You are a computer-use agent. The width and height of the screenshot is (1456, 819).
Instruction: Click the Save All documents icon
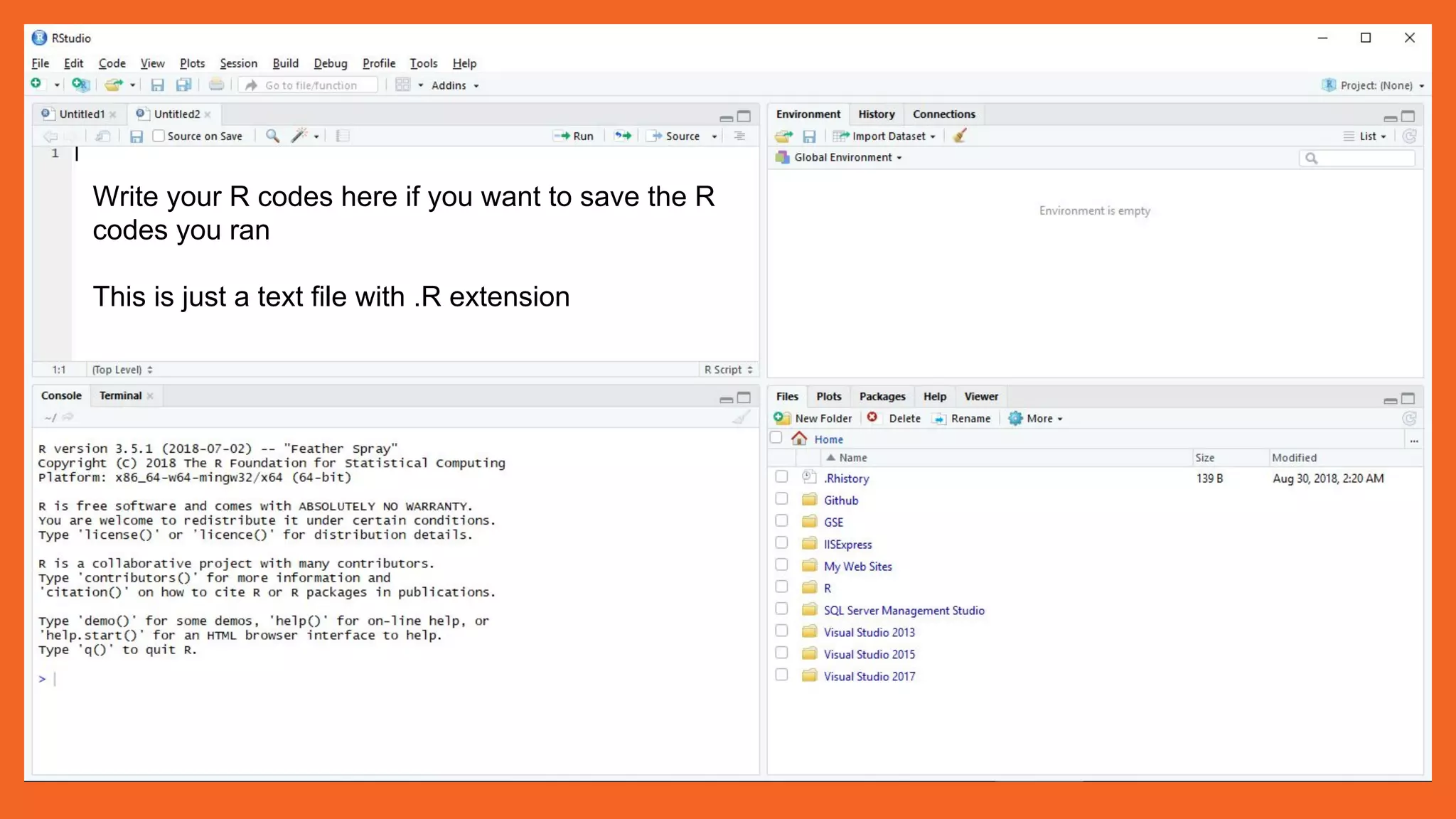[183, 85]
